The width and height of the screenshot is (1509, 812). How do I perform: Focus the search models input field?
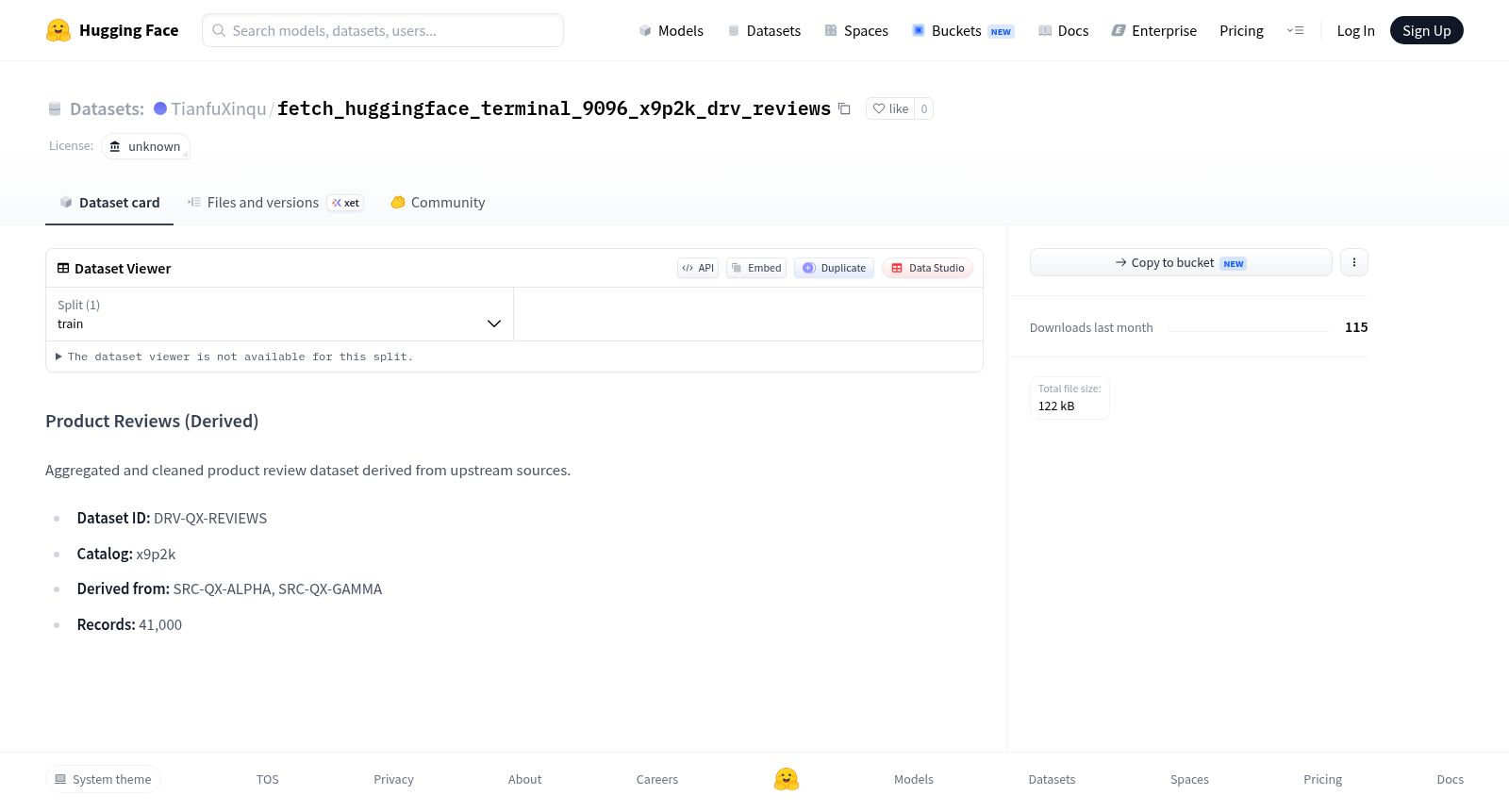383,30
